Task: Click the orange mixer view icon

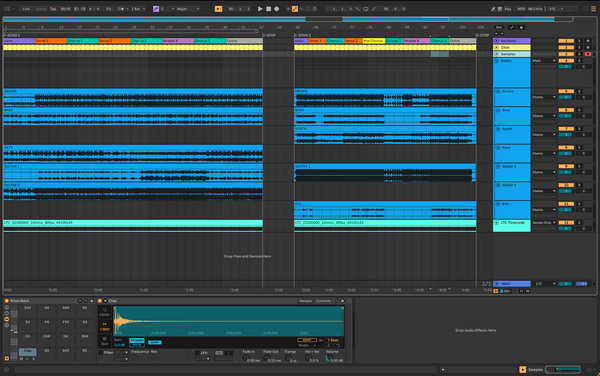Action: pyautogui.click(x=593, y=9)
